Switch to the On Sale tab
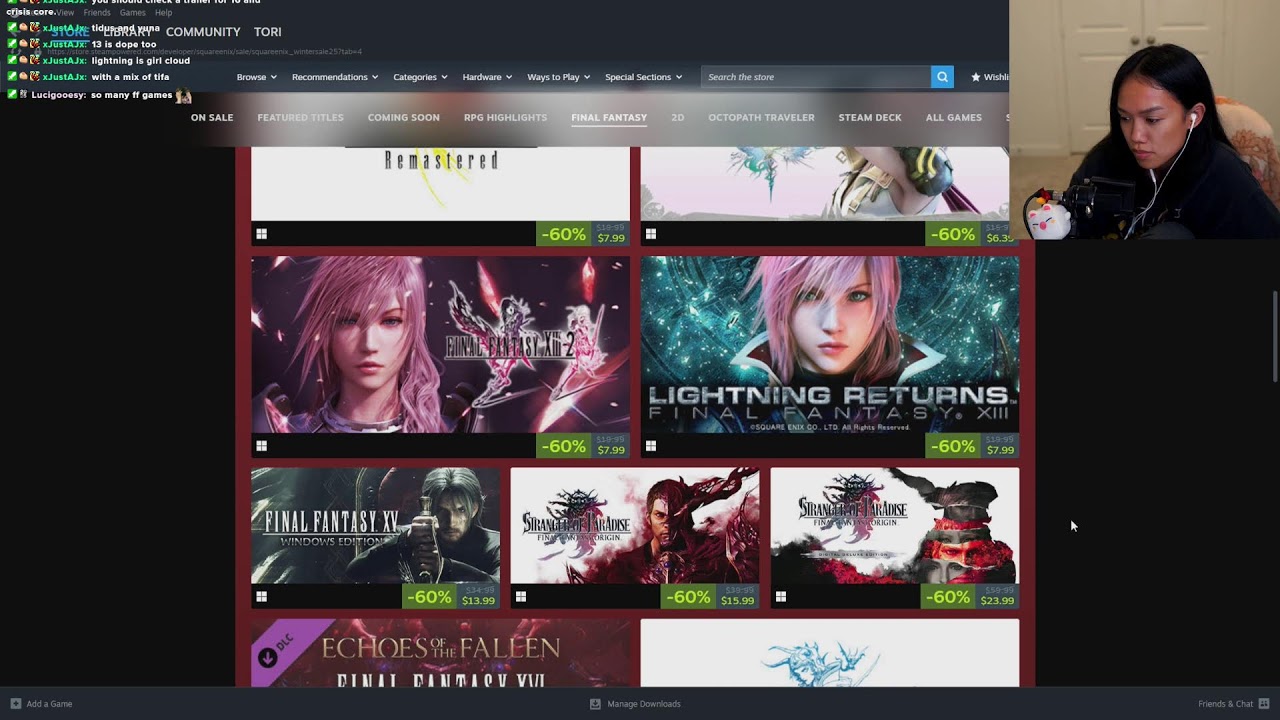Image resolution: width=1280 pixels, height=720 pixels. click(x=212, y=118)
